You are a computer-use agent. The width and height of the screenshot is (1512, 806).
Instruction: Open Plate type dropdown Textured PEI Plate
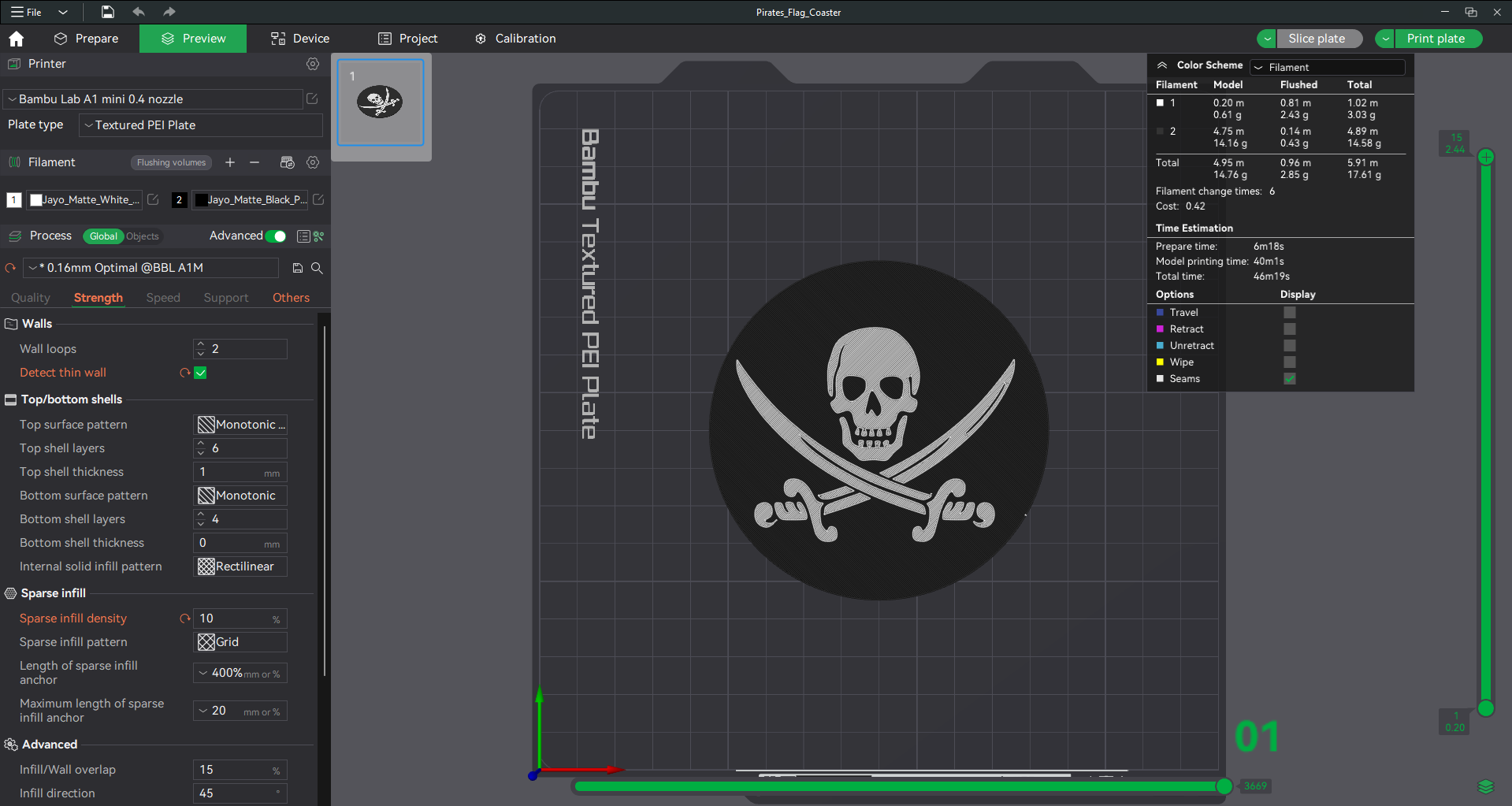(201, 125)
